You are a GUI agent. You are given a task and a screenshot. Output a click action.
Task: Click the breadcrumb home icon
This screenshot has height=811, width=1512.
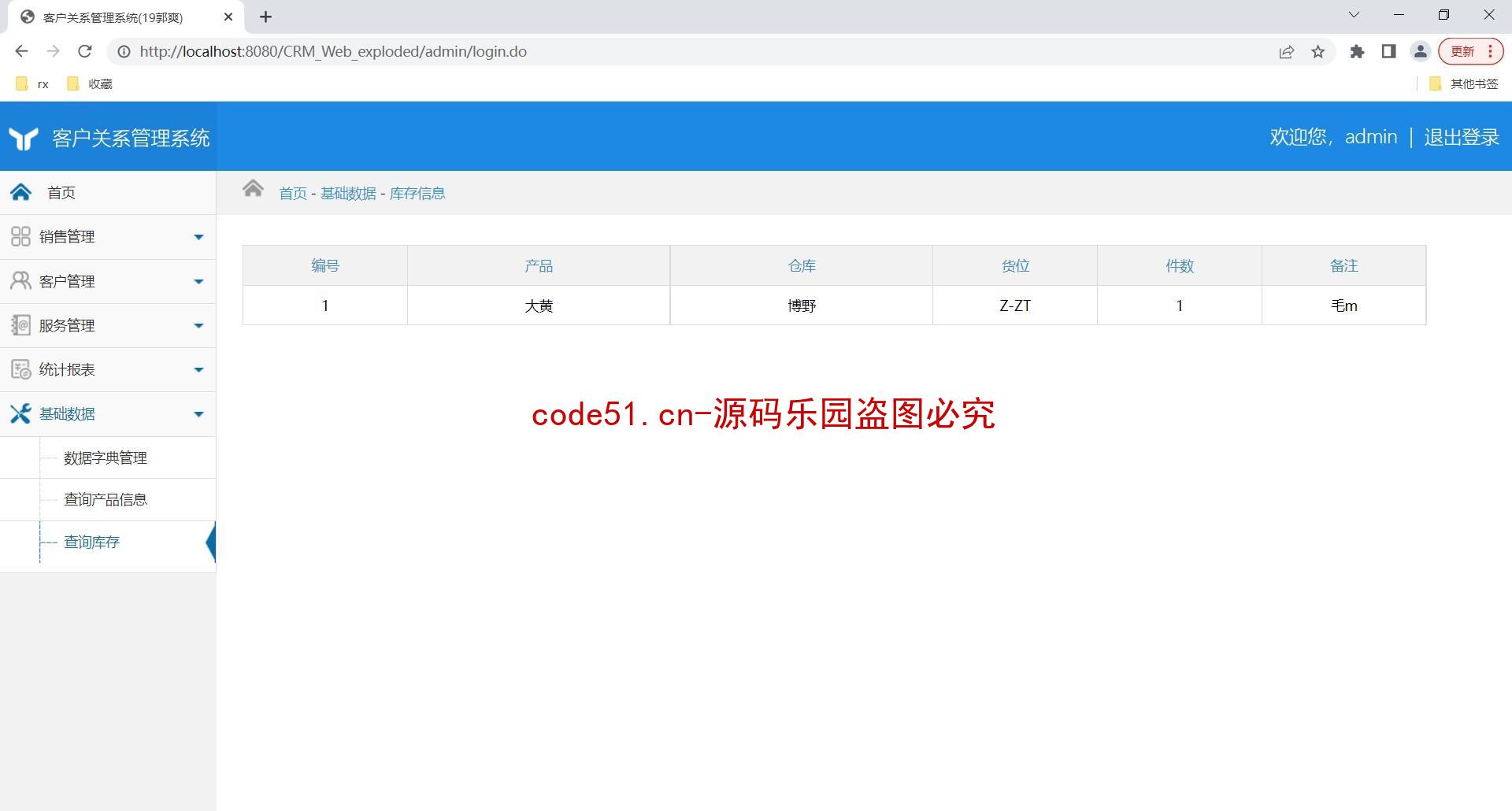click(253, 189)
